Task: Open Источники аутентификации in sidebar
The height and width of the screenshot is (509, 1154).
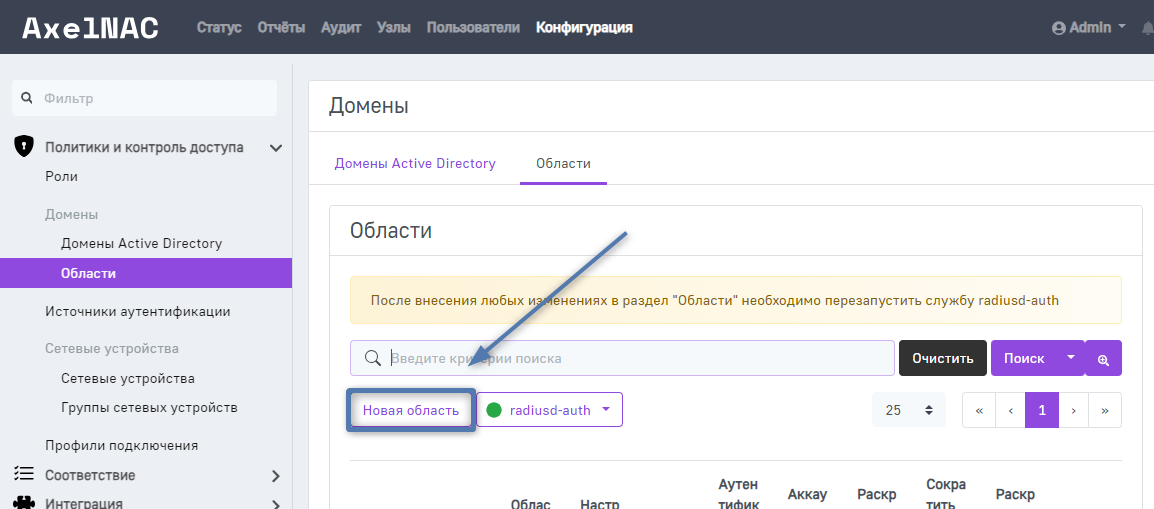Action: click(138, 311)
